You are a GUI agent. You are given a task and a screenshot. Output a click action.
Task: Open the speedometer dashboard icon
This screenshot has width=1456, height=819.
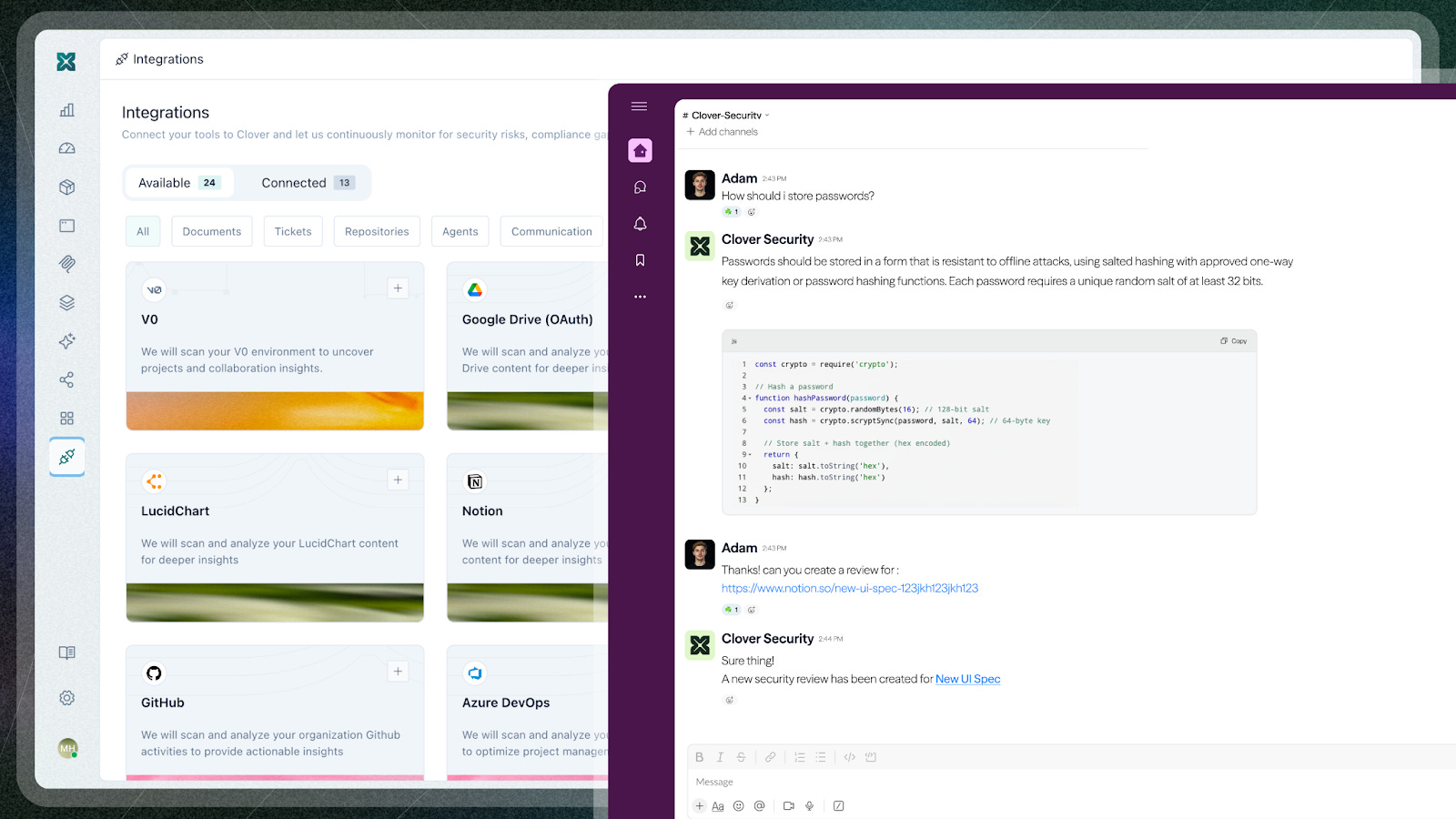pyautogui.click(x=66, y=148)
